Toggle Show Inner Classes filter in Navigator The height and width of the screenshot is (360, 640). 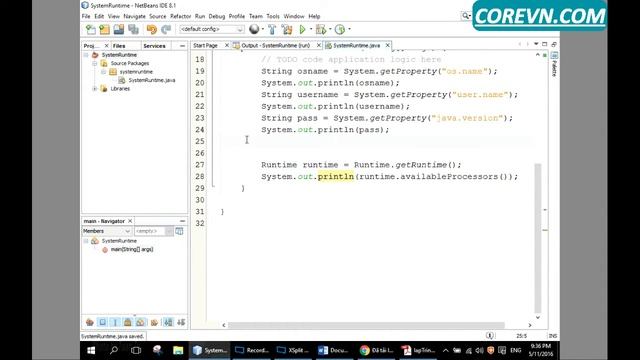[141, 322]
